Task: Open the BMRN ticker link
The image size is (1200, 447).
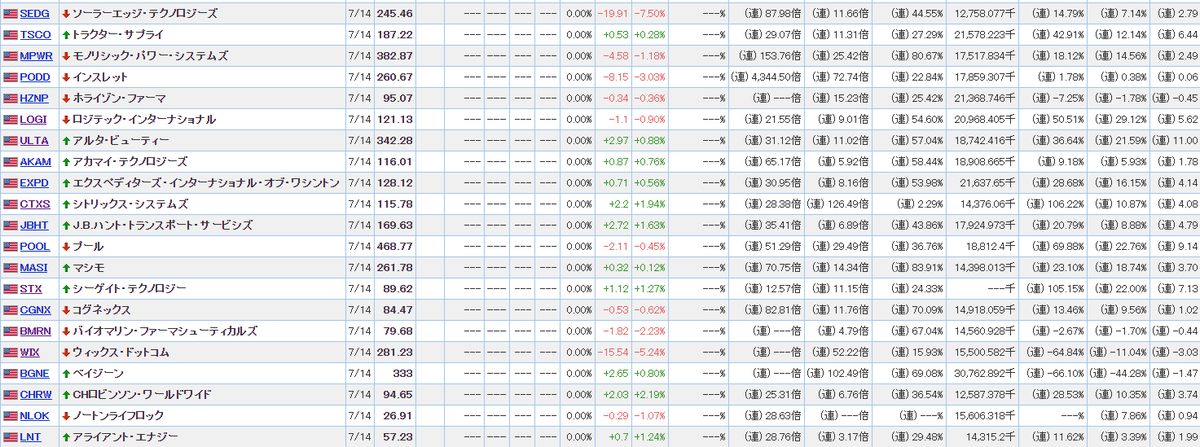Action: tap(35, 330)
